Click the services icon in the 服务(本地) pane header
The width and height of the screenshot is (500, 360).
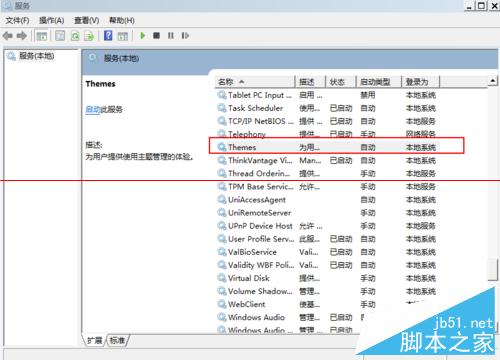coord(92,58)
